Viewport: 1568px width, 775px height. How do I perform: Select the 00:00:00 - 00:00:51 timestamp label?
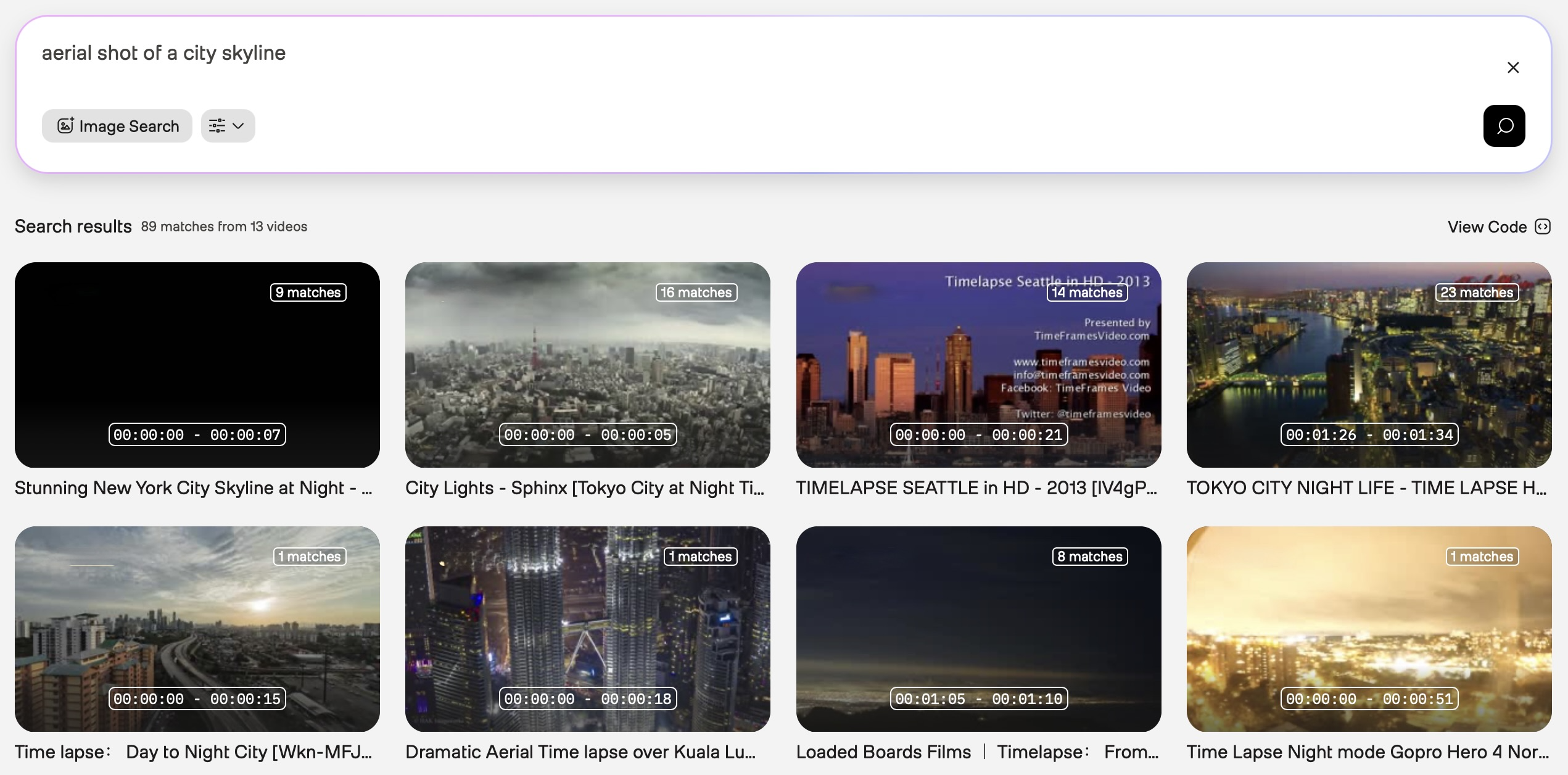(1369, 698)
